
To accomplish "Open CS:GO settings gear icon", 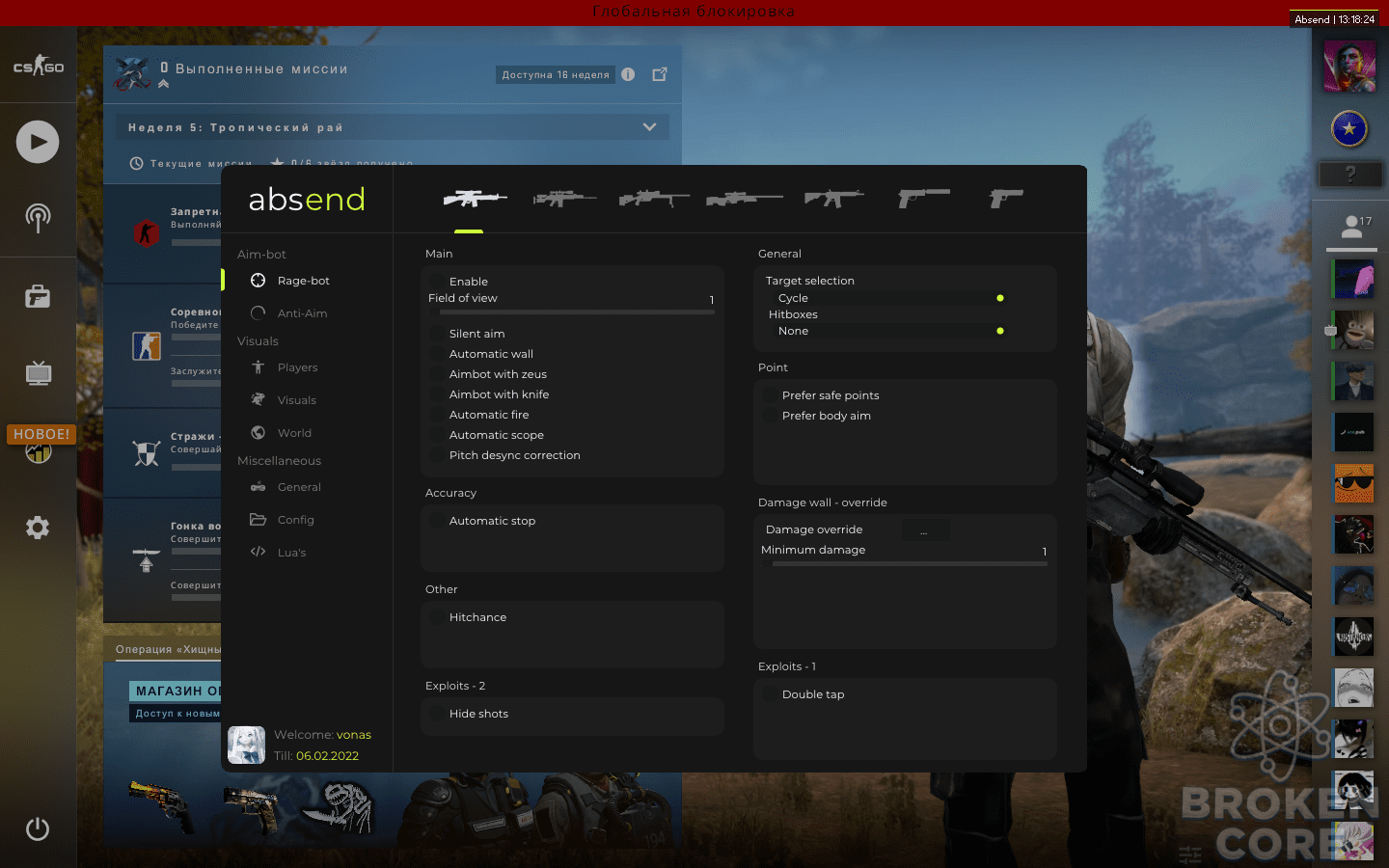I will (x=38, y=528).
